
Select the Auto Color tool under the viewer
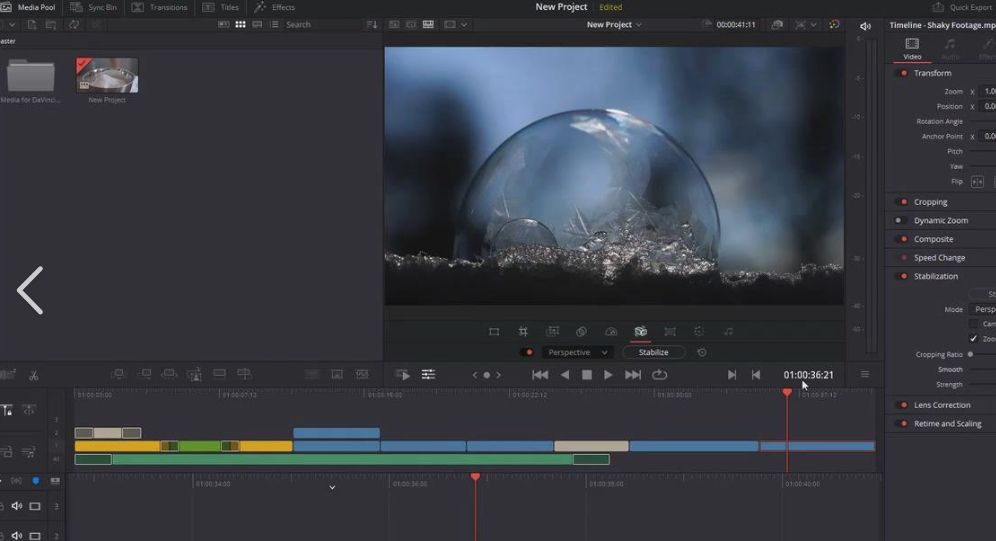point(699,331)
